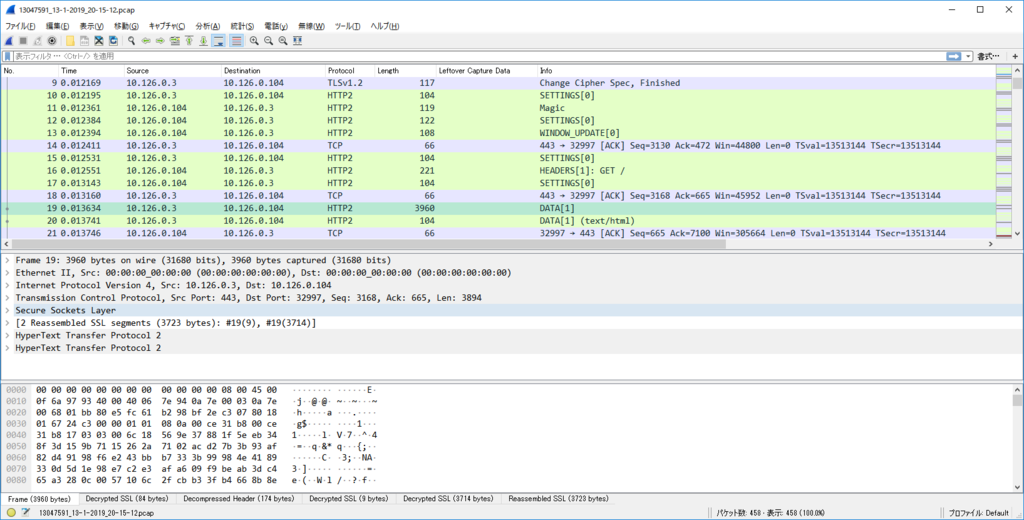This screenshot has width=1024, height=520.
Task: Open capture options gear icon
Action: click(x=52, y=41)
